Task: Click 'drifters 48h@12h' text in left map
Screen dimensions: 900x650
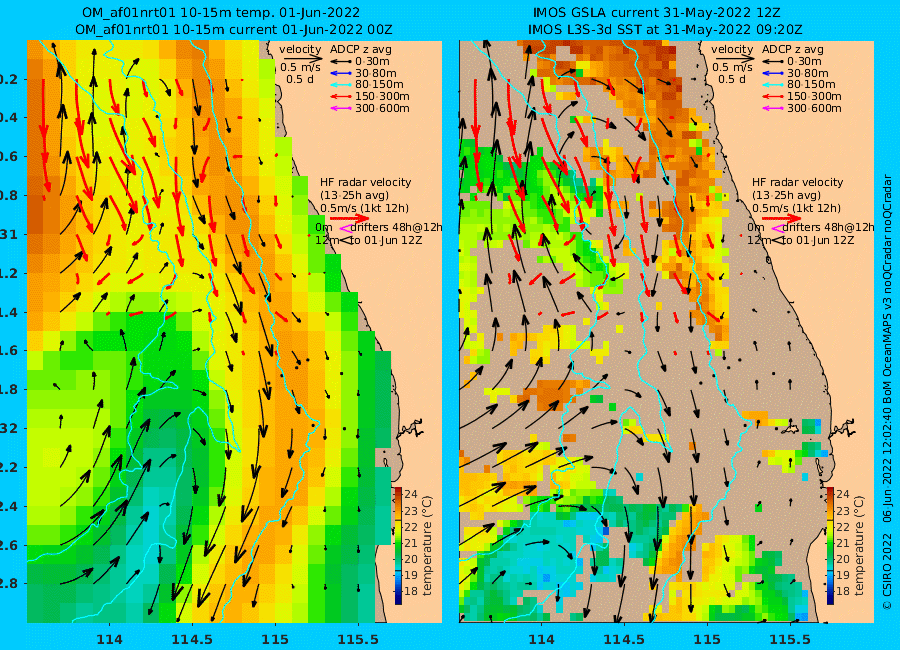Action: tap(396, 227)
